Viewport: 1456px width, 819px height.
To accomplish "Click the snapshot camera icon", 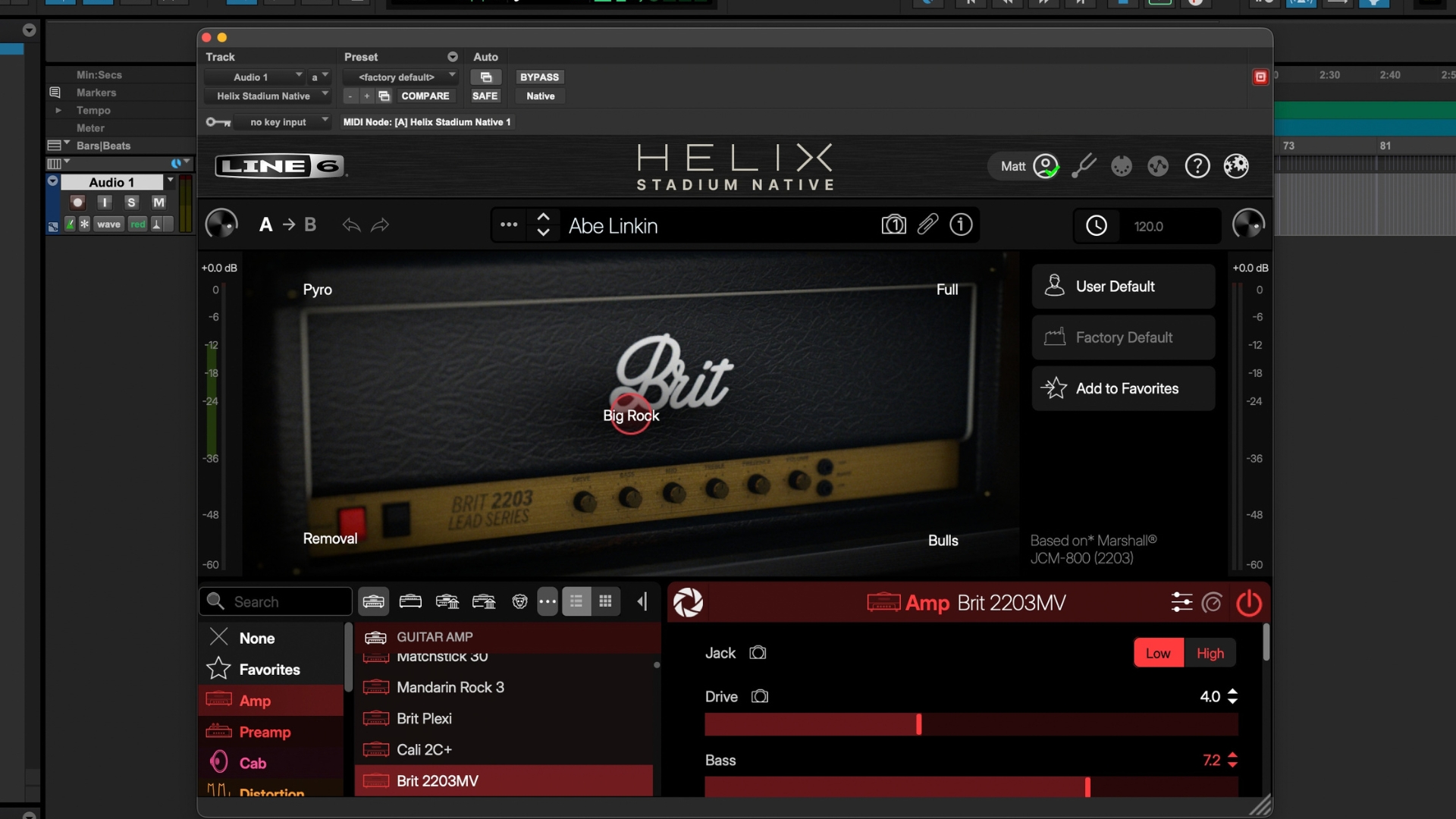I will pos(894,225).
